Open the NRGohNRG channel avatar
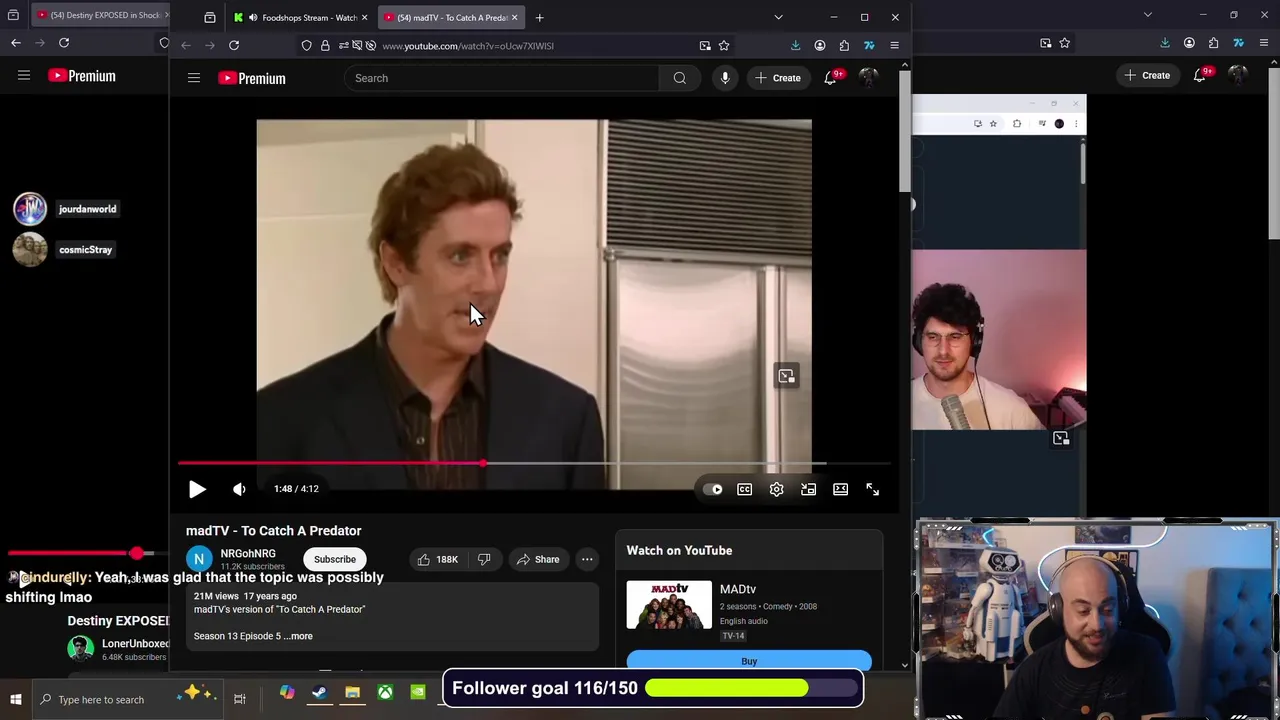Screen dimensions: 1280x720 click(x=199, y=559)
